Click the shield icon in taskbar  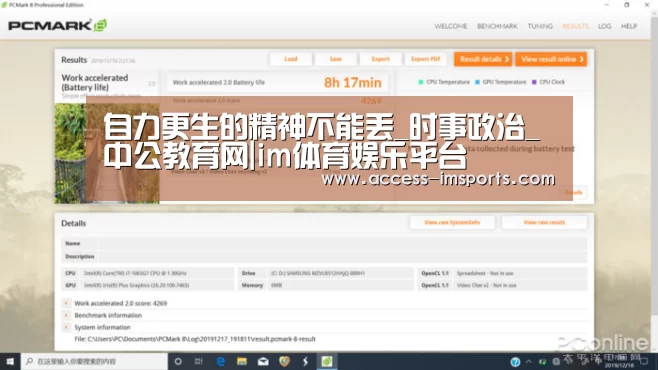[x=285, y=361]
